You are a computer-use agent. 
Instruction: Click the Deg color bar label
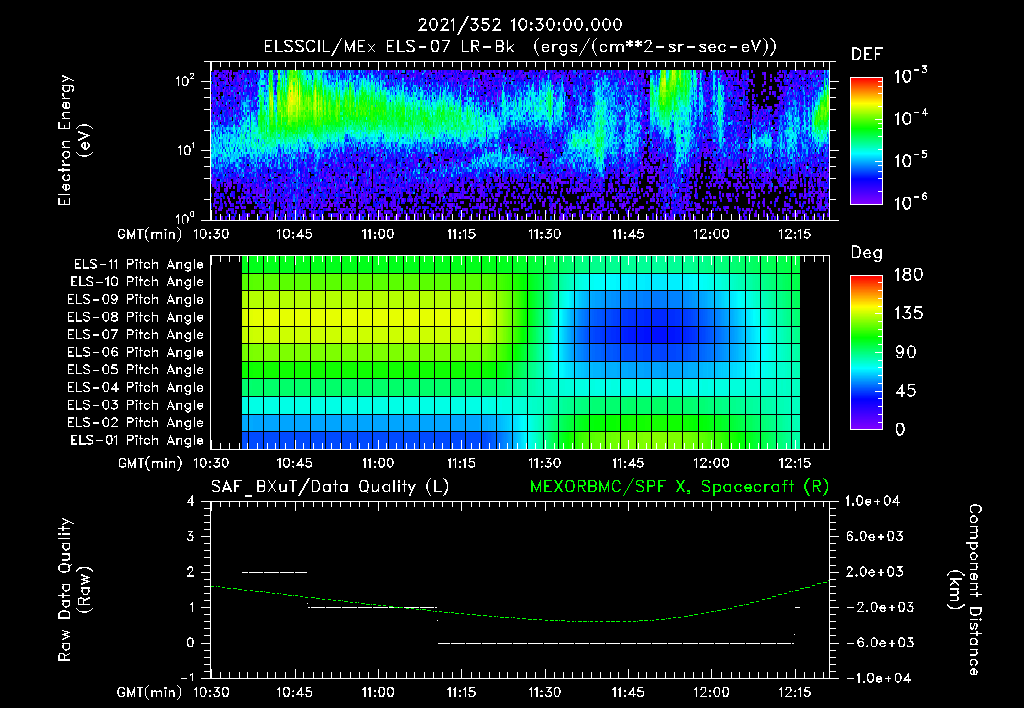pyautogui.click(x=866, y=253)
